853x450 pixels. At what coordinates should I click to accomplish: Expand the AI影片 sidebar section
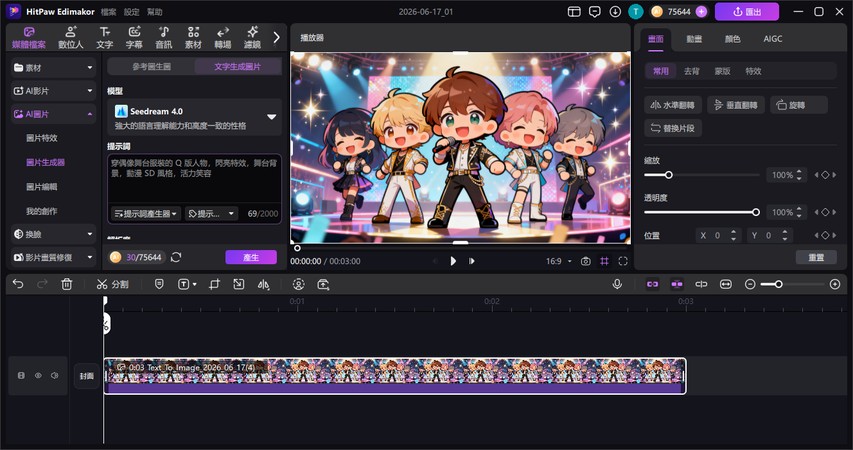click(53, 91)
